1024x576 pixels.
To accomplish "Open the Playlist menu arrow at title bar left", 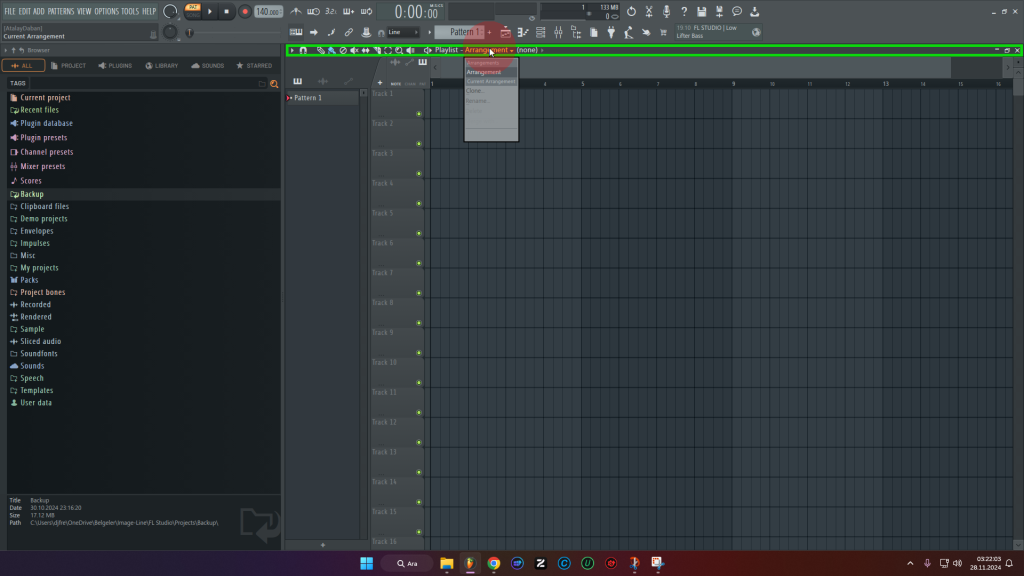I will (x=292, y=50).
